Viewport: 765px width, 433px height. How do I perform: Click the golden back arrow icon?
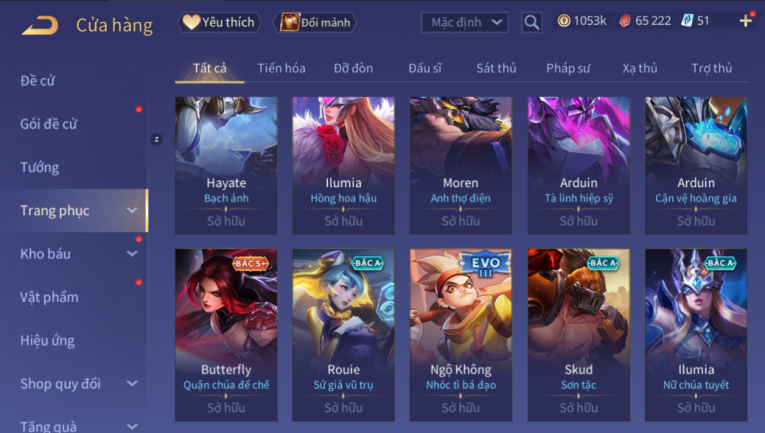point(40,25)
